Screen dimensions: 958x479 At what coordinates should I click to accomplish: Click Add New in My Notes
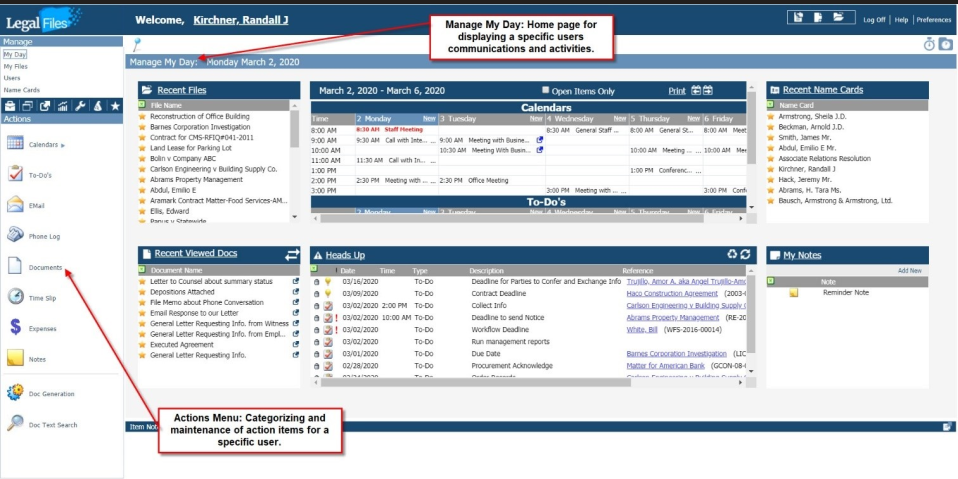tap(910, 270)
